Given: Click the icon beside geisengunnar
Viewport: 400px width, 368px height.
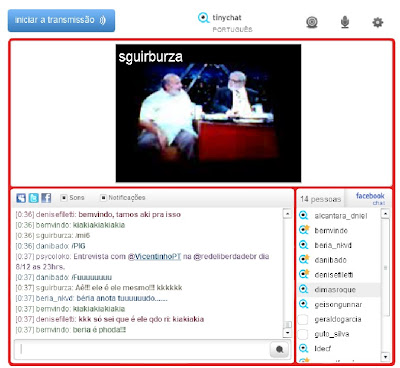Looking at the screenshot, I should (303, 304).
